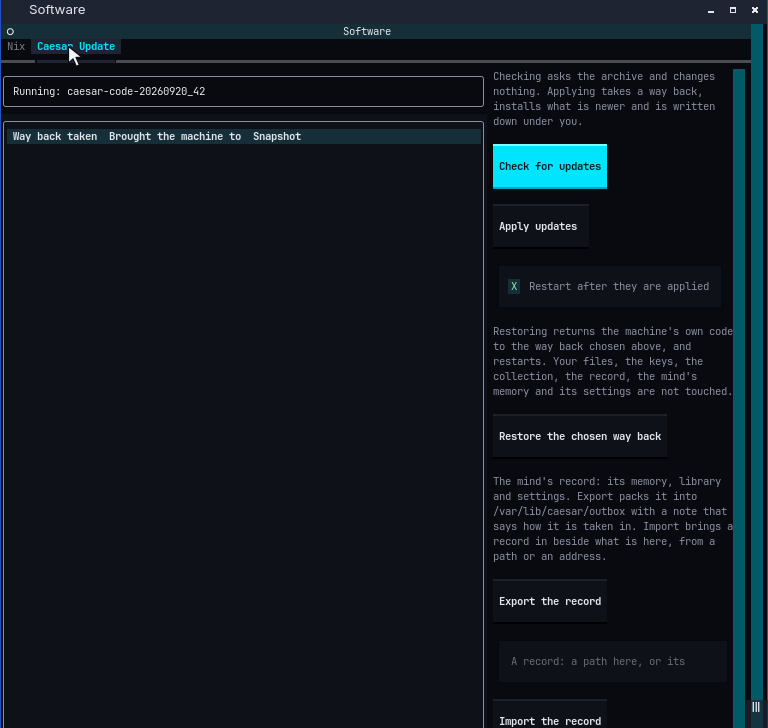Click the Apply updates button

click(540, 226)
